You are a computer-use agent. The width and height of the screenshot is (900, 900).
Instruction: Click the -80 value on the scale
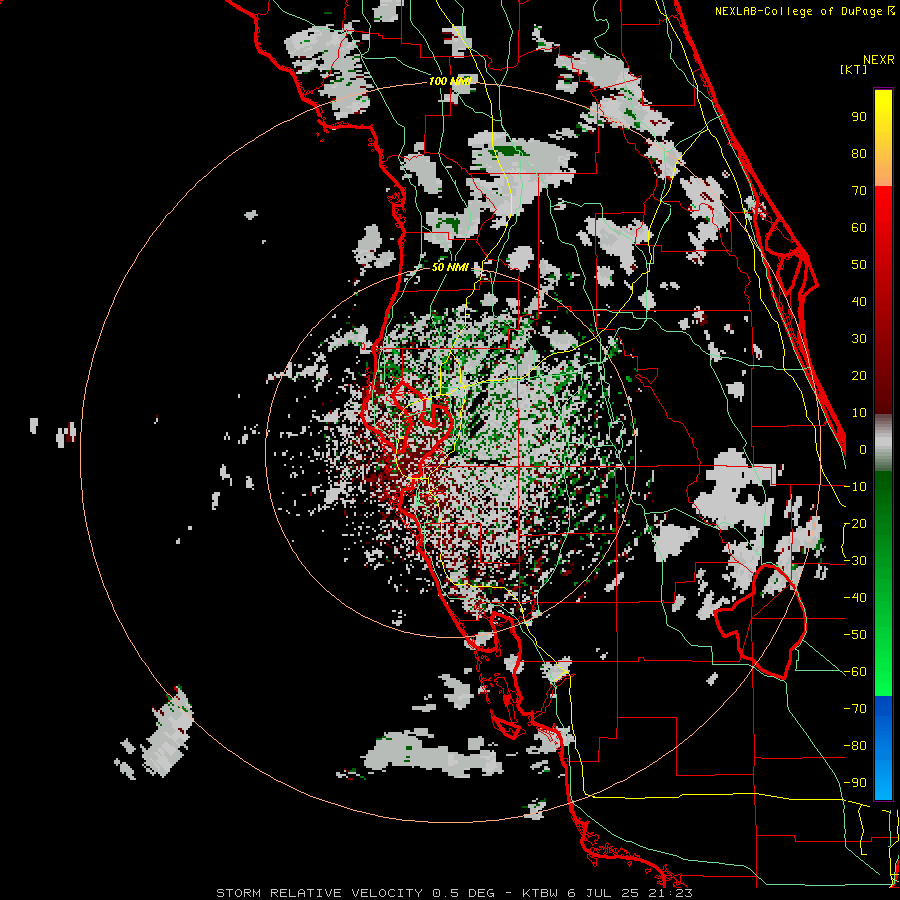855,746
